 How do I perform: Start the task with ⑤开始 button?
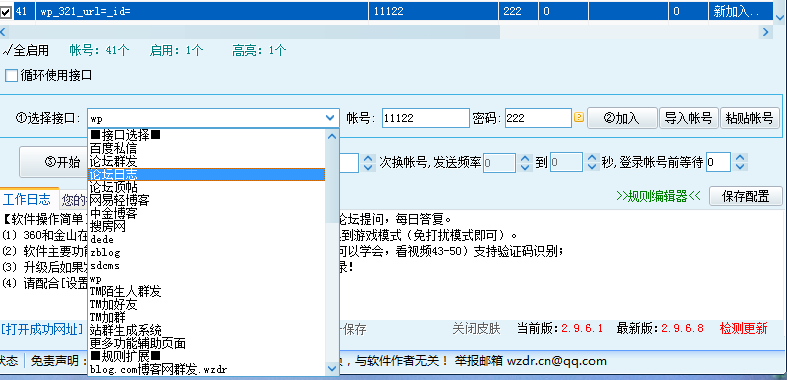tap(53, 162)
